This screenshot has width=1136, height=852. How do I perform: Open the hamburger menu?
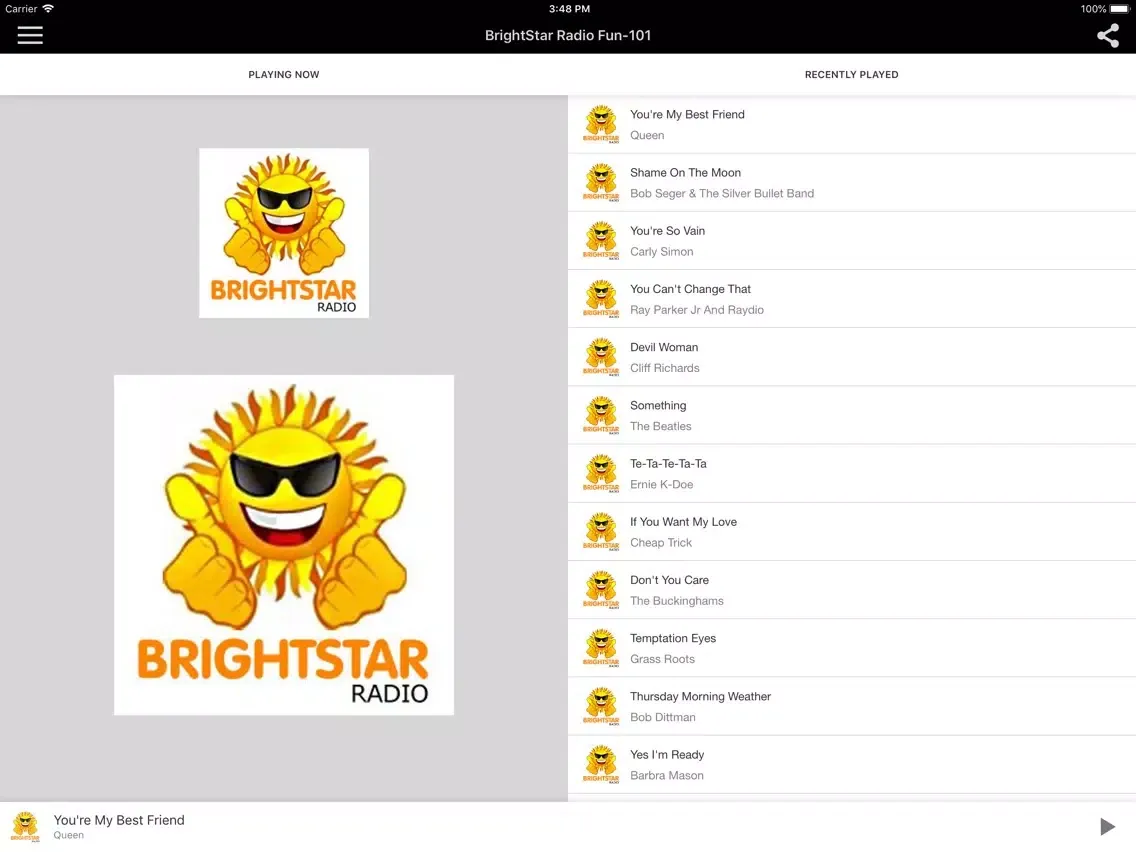click(30, 36)
